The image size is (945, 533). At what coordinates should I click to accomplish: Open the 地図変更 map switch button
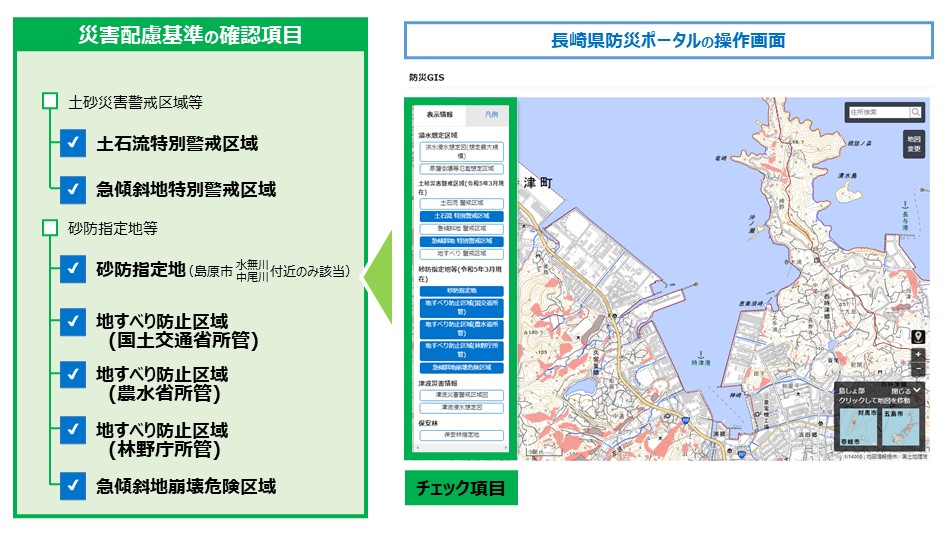(x=914, y=144)
